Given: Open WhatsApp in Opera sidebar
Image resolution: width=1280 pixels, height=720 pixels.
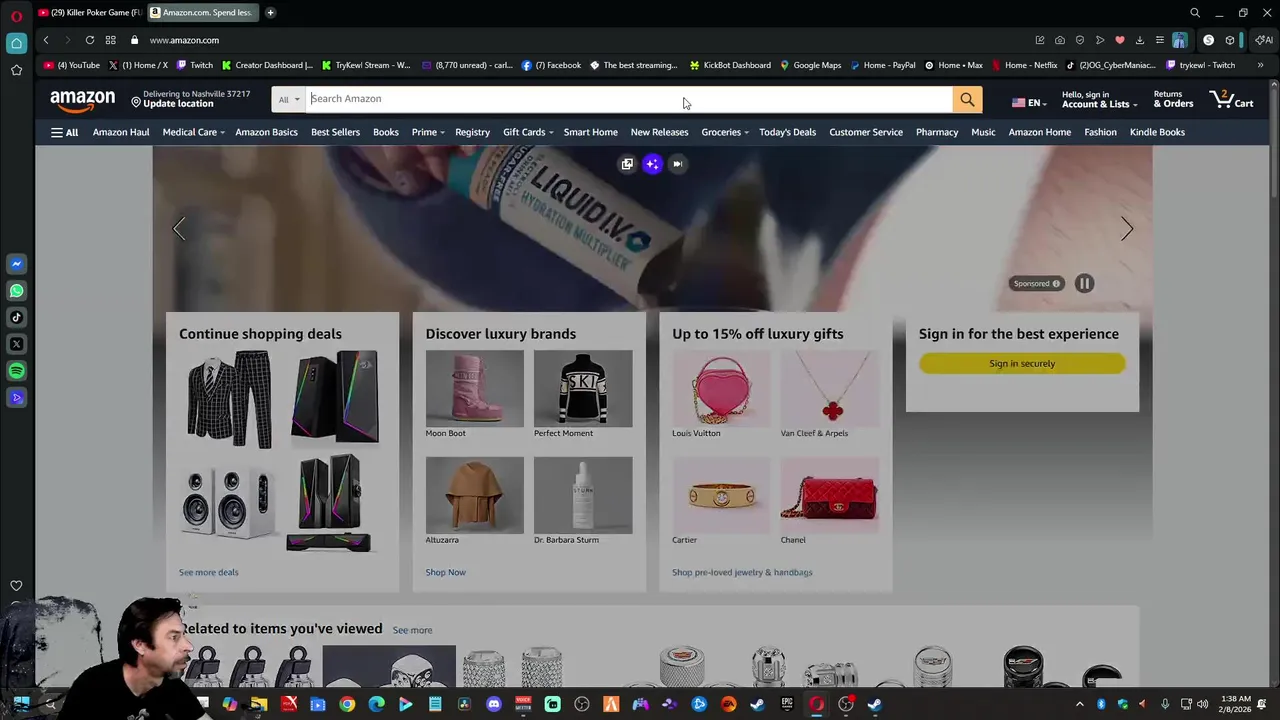Looking at the screenshot, I should point(16,291).
